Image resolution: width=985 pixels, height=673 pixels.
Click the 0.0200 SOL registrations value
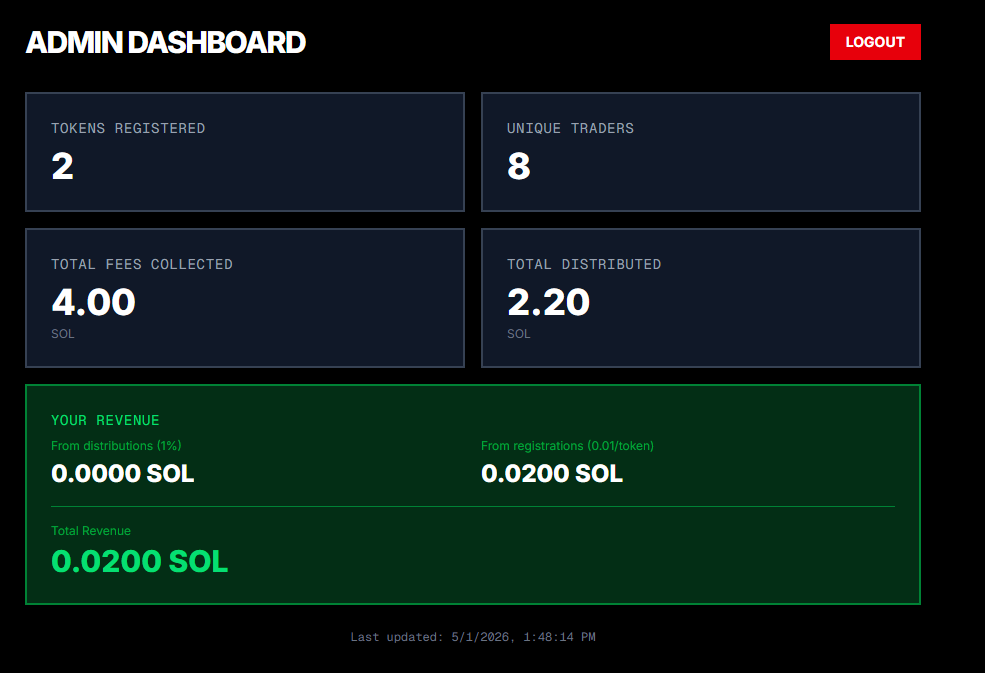(x=552, y=473)
